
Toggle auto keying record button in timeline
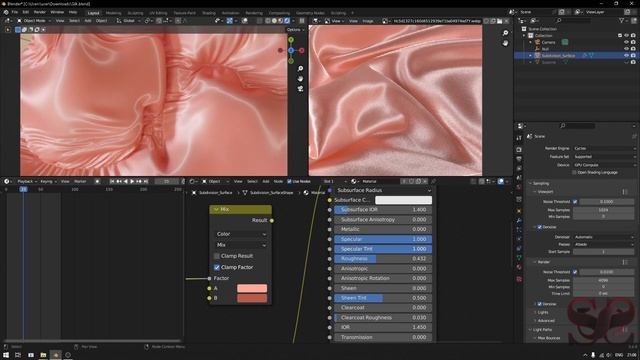(97, 181)
